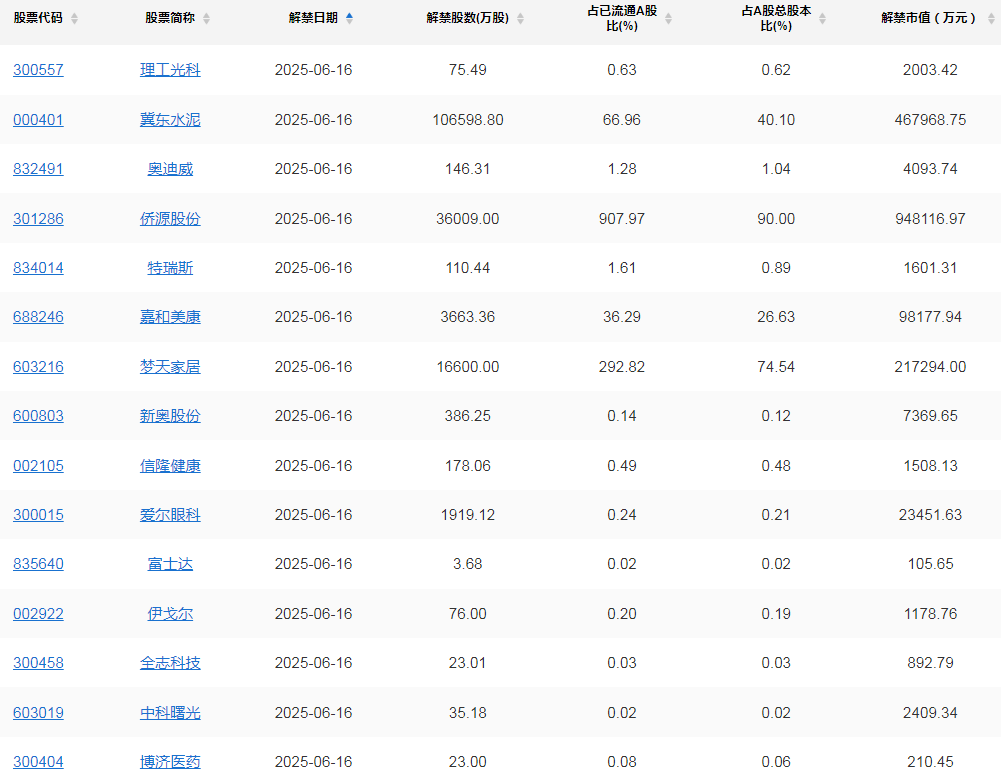Open stock 冀东水泥 details page
The width and height of the screenshot is (1001, 779).
170,119
